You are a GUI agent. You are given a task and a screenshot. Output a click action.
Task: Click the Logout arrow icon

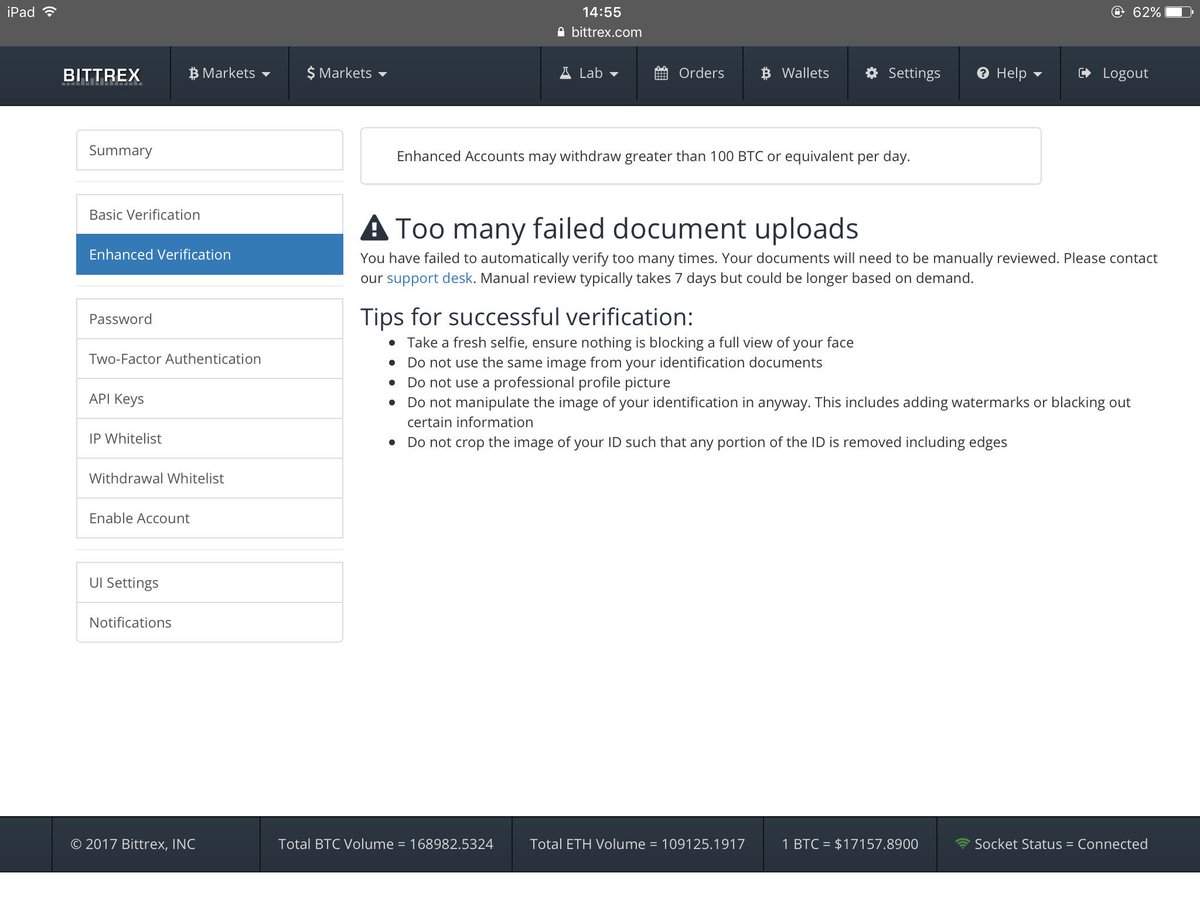(x=1085, y=73)
